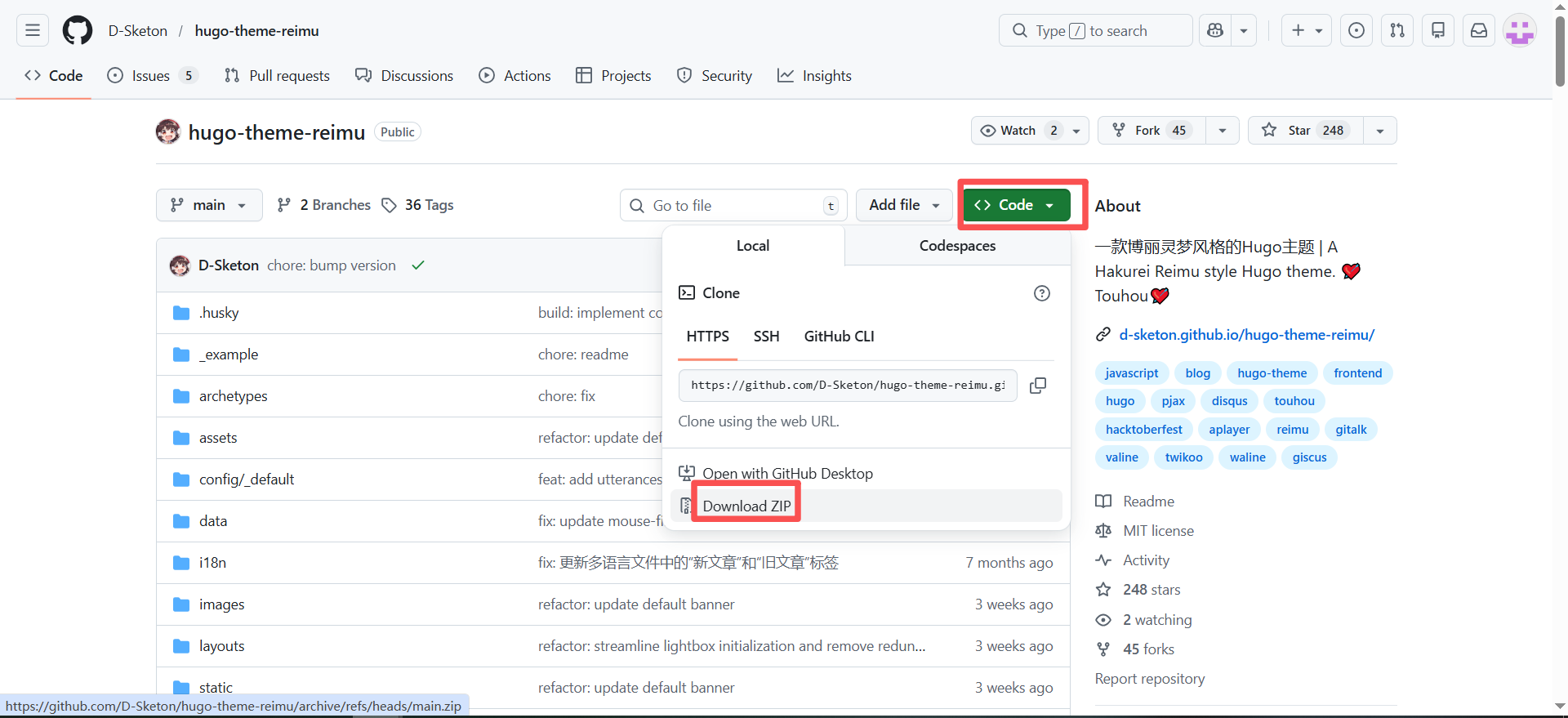This screenshot has height=718, width=1568.
Task: Open the Projects tab
Action: pyautogui.click(x=613, y=76)
